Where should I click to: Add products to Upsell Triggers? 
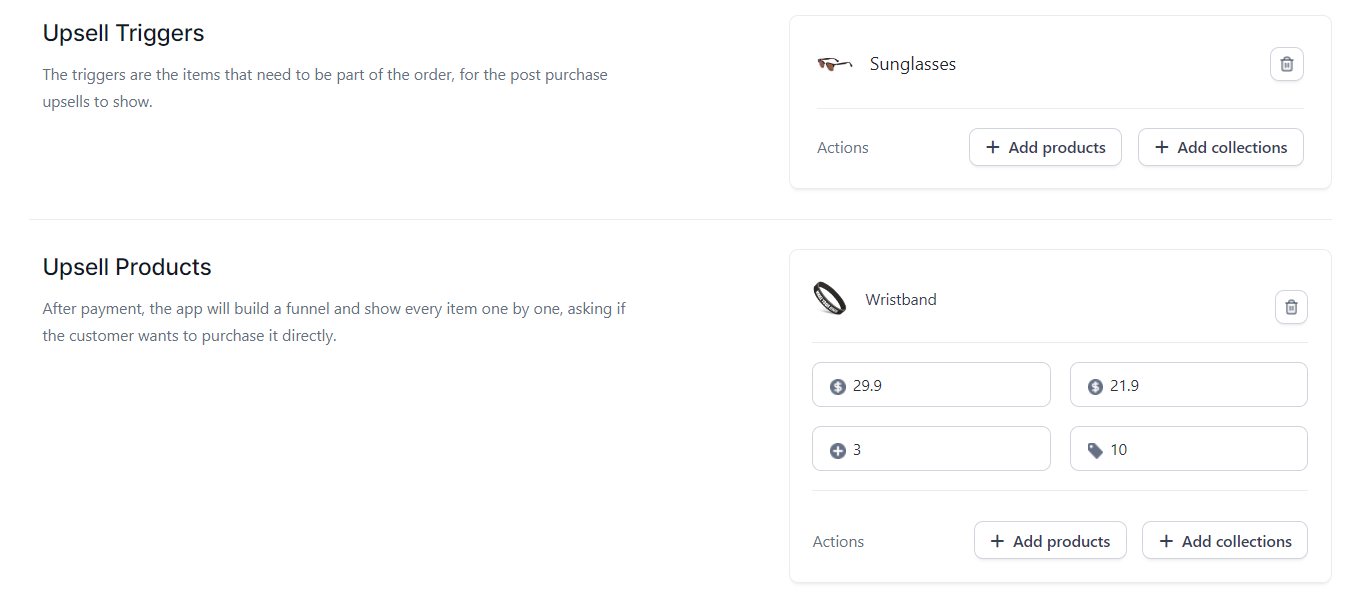(x=1045, y=147)
